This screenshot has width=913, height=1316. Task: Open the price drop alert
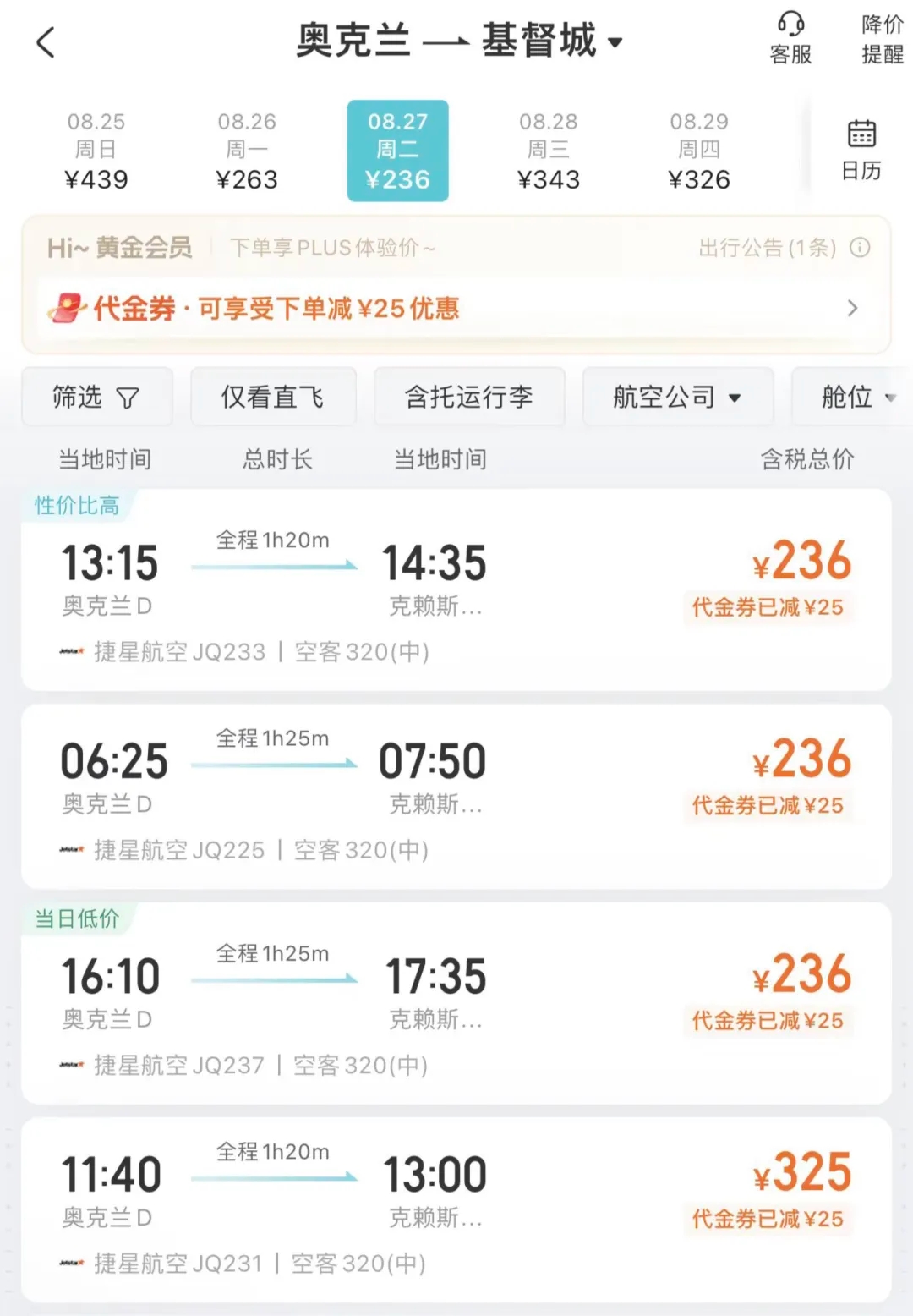tap(882, 39)
